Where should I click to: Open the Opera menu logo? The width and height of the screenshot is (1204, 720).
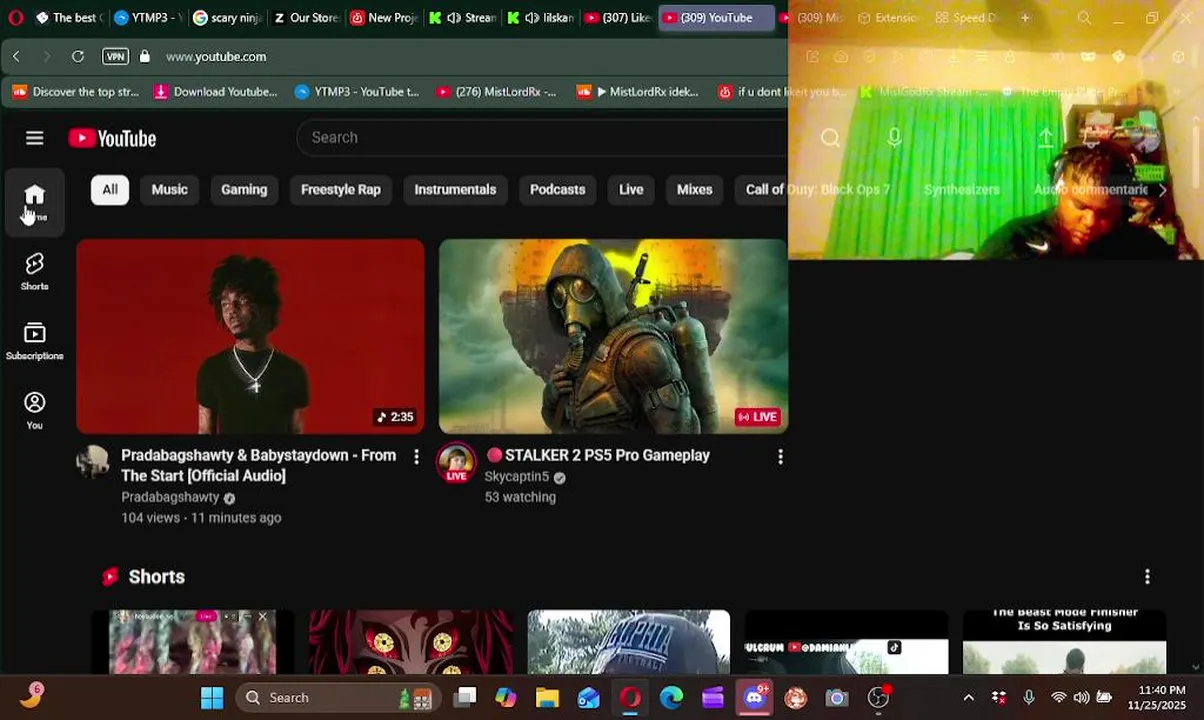coord(15,17)
